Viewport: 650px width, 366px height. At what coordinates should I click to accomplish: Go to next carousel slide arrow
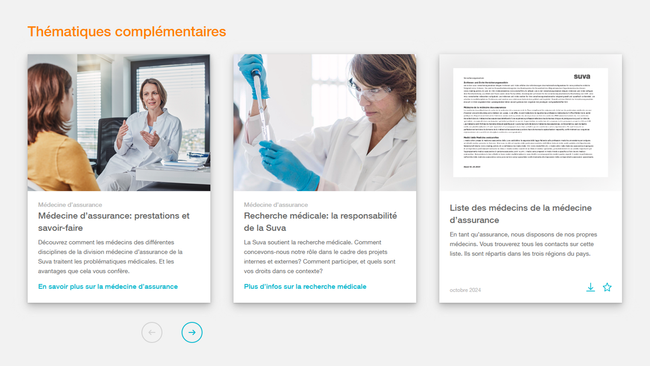click(x=192, y=332)
